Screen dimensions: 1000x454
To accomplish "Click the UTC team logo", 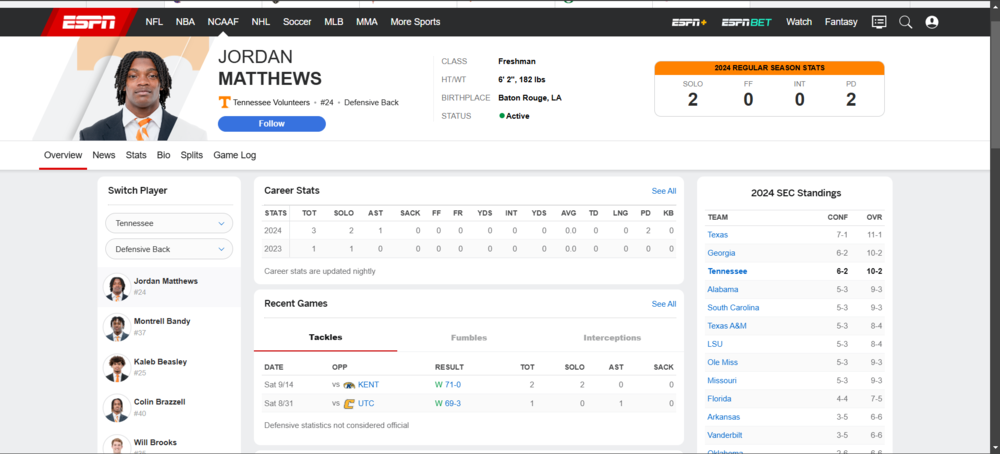I will coord(349,404).
